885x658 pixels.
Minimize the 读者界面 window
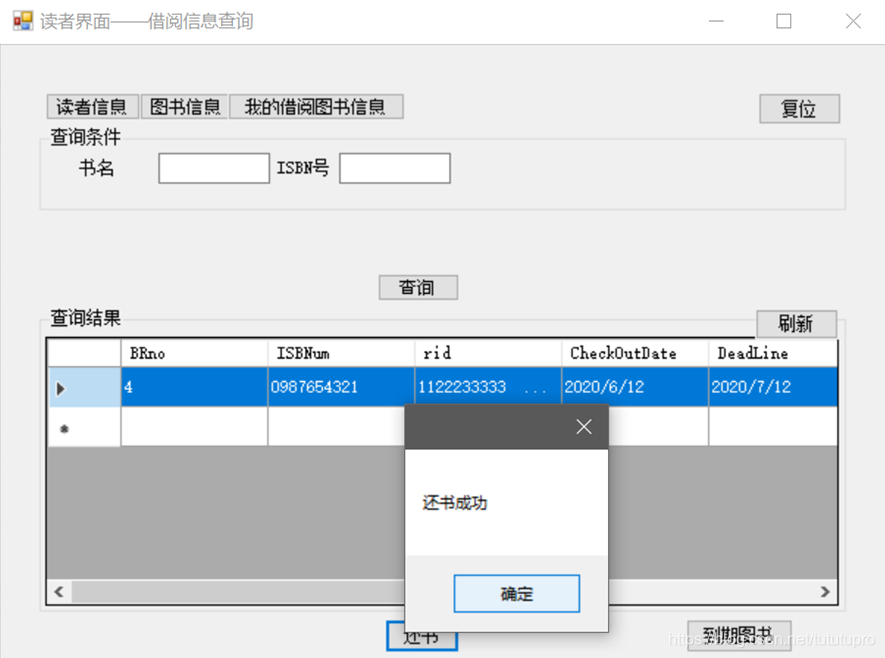pos(716,21)
